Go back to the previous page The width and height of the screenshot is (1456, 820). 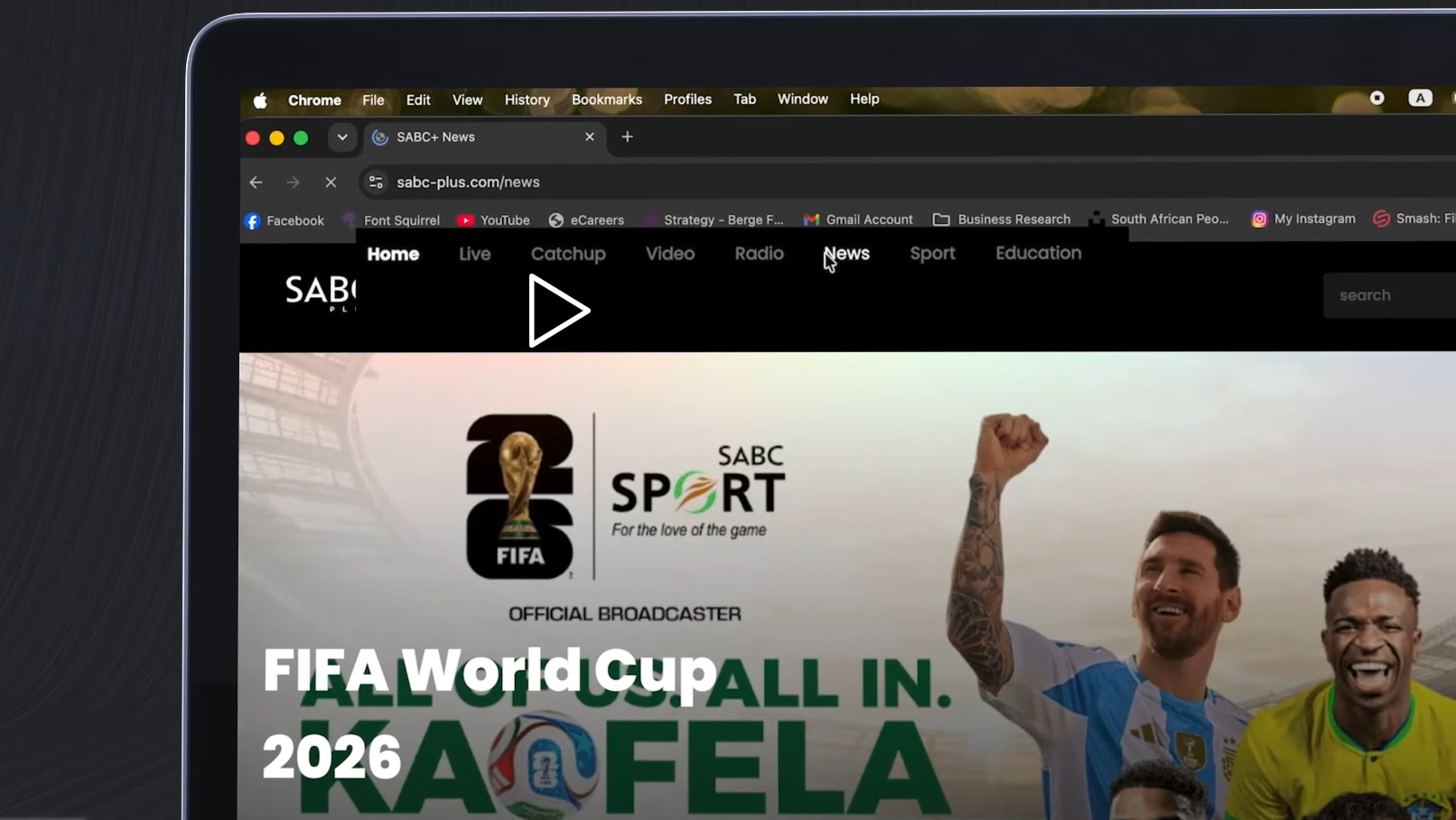(x=257, y=182)
